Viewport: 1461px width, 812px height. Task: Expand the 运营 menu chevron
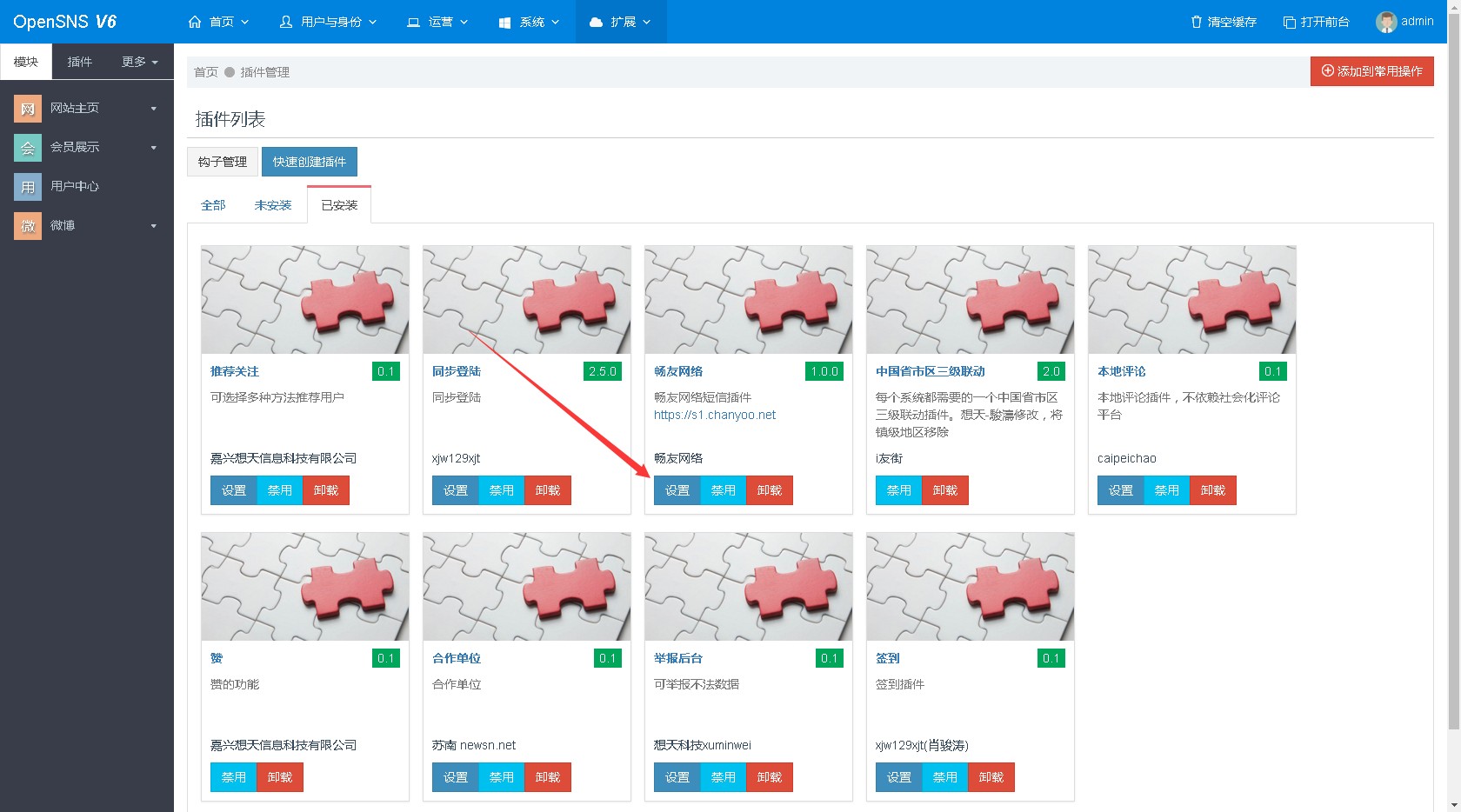464,22
